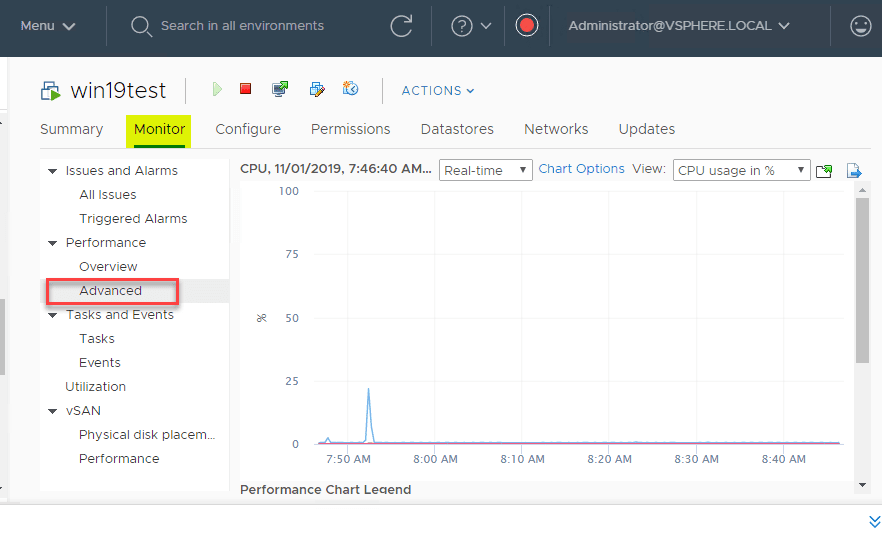Open the edit VM settings icon
Screen dimensions: 882x533
click(x=317, y=89)
